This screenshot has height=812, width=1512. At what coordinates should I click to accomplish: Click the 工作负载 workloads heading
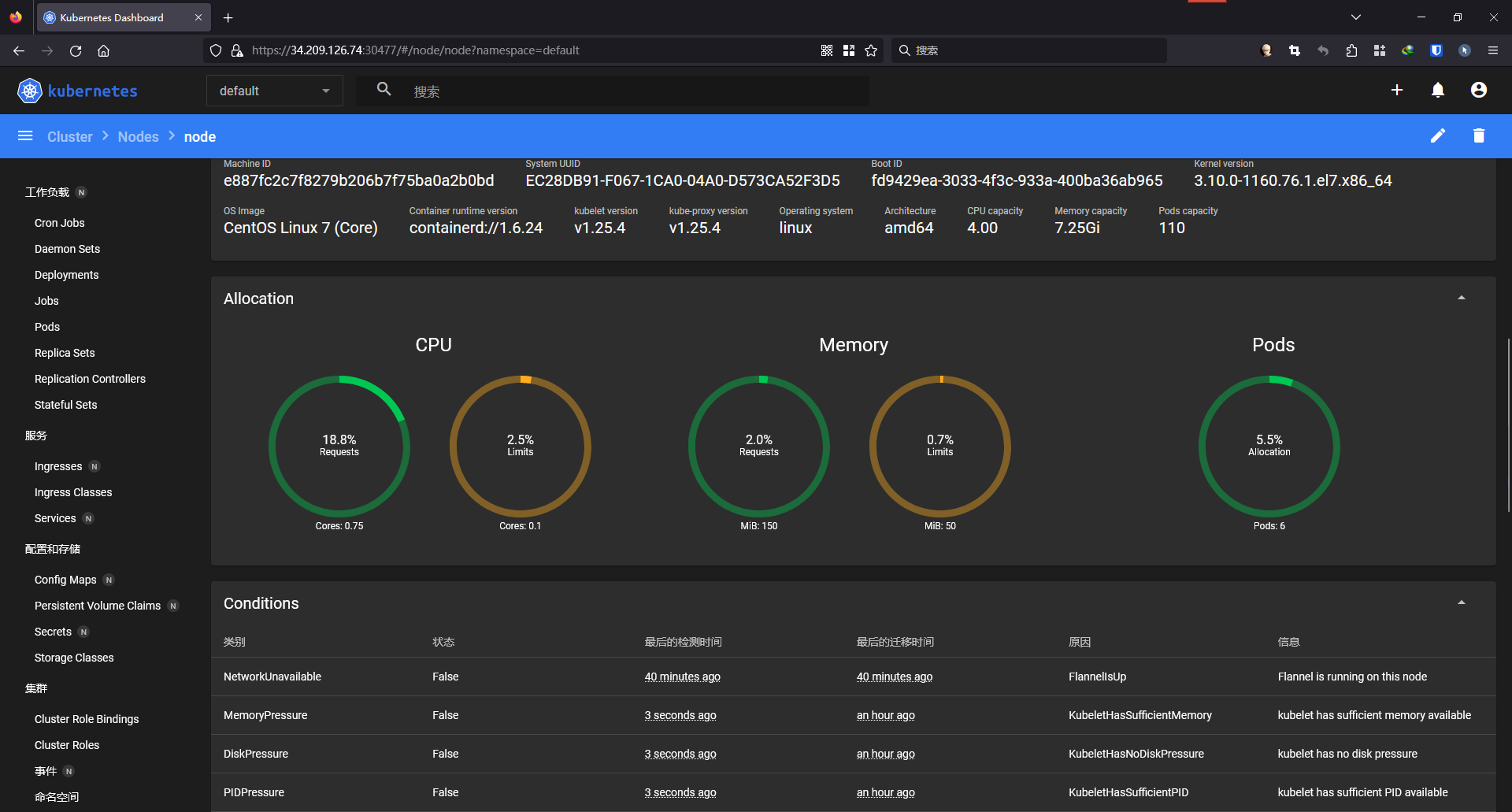tap(47, 192)
